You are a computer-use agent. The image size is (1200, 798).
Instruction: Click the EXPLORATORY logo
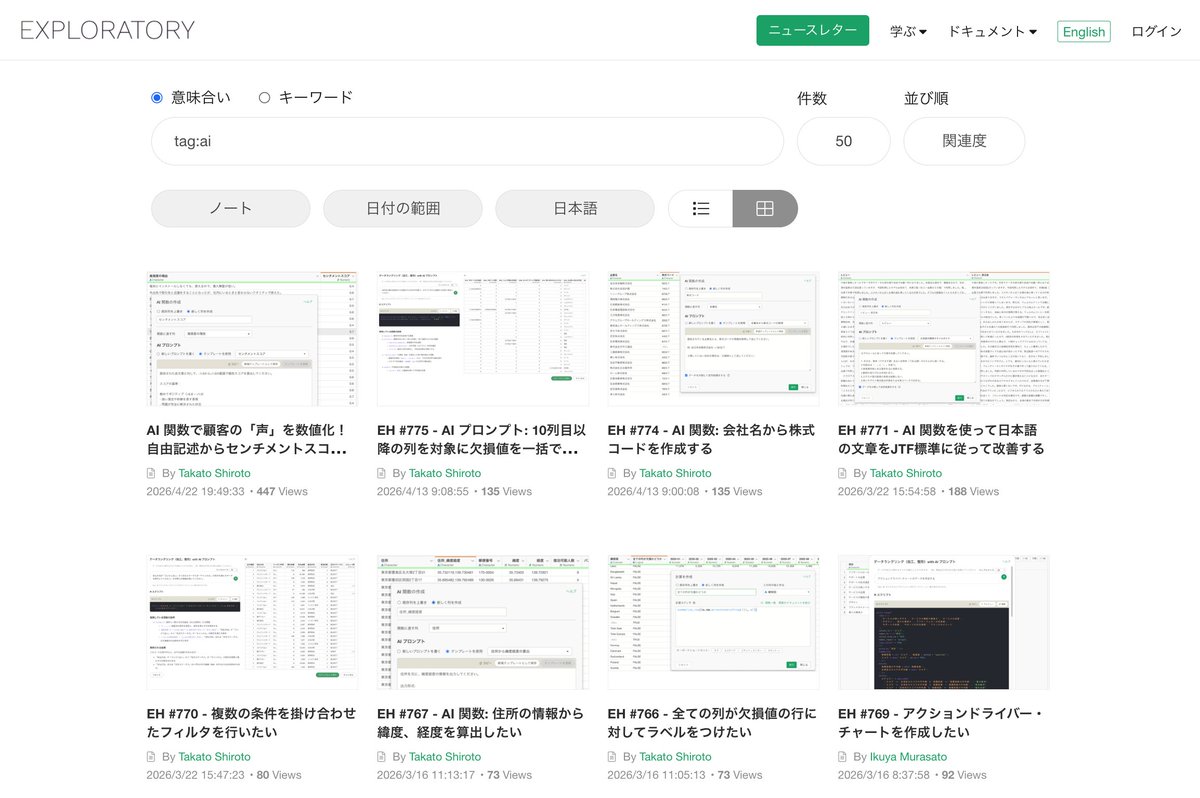tap(107, 30)
